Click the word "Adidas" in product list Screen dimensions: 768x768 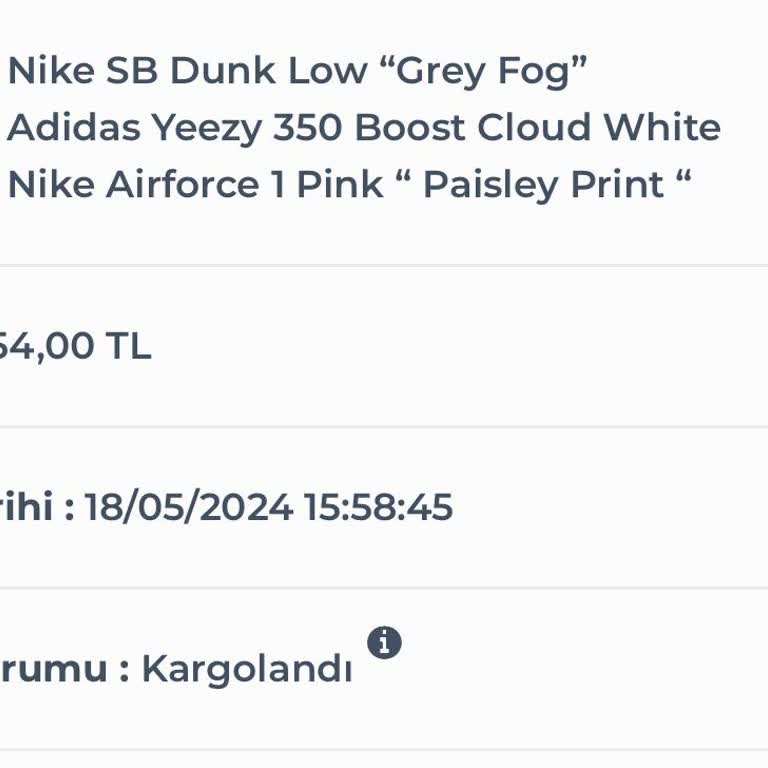click(x=73, y=128)
